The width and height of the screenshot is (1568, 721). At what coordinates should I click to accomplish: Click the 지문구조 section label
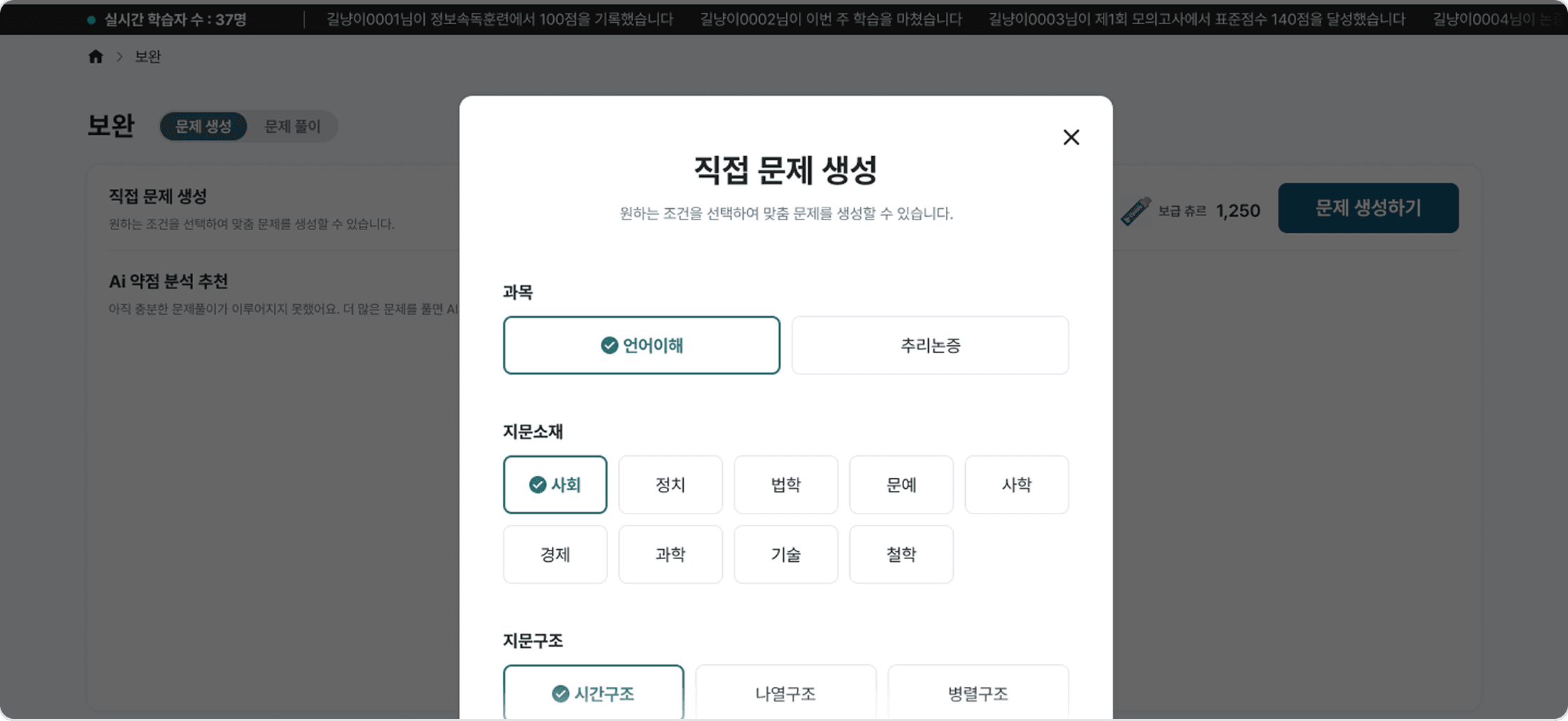533,641
